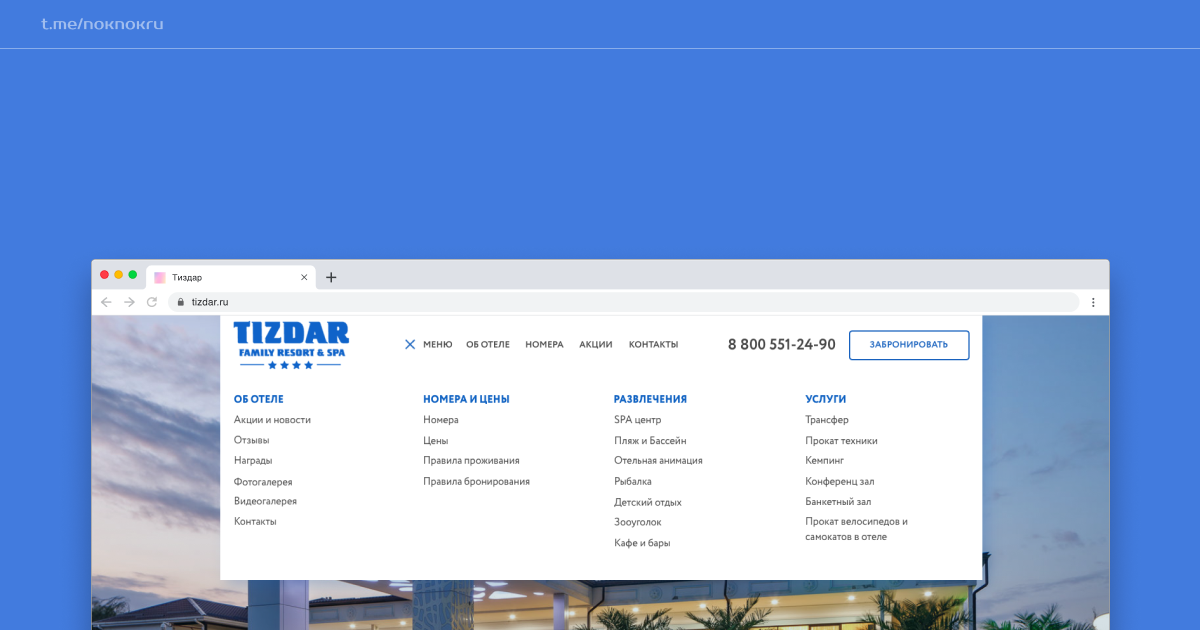The height and width of the screenshot is (630, 1200).
Task: Click the browser forward arrow
Action: tap(129, 302)
